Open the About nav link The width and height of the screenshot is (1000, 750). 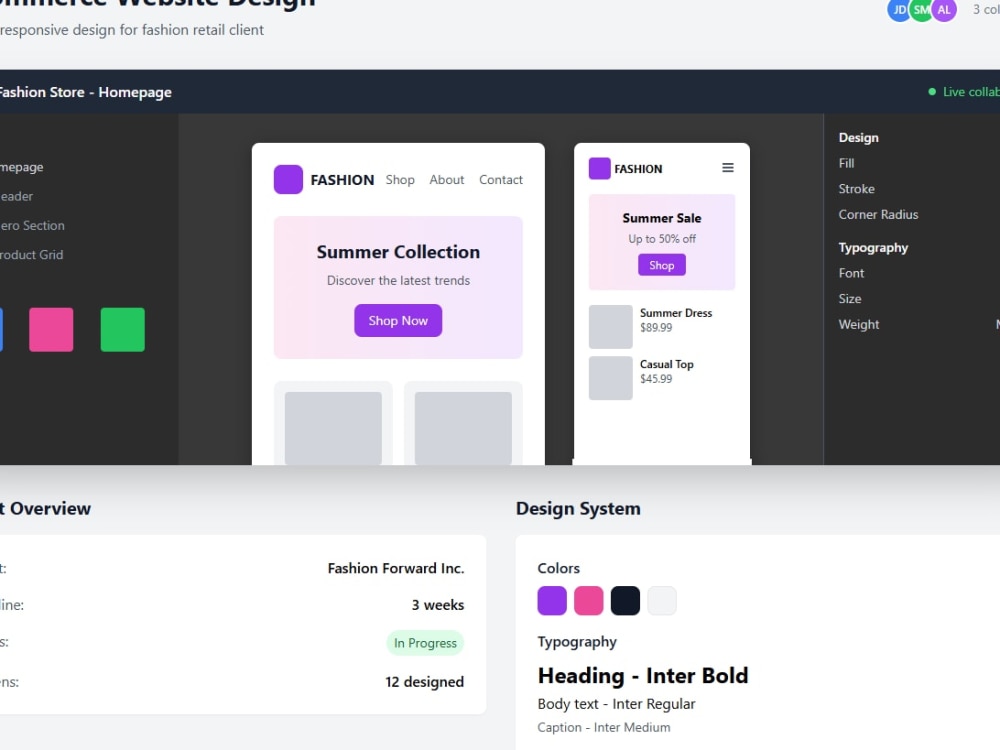click(446, 180)
